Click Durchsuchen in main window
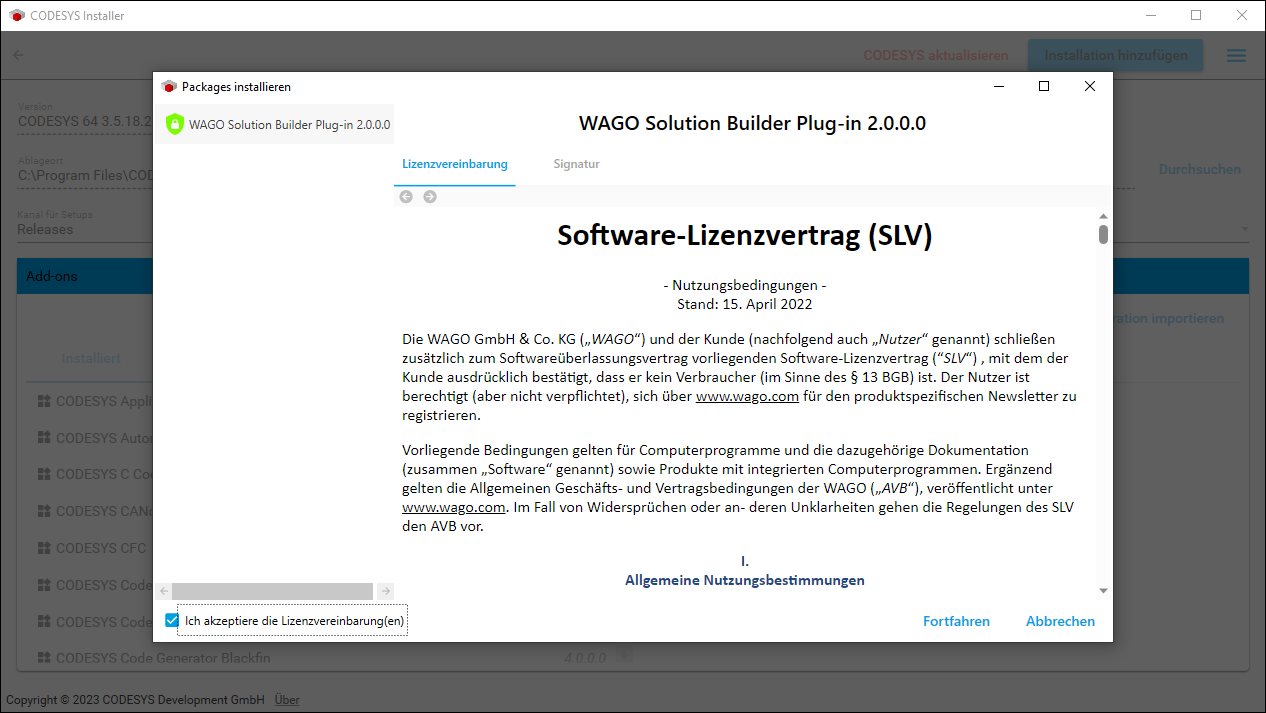The height and width of the screenshot is (713, 1266). click(x=1200, y=169)
